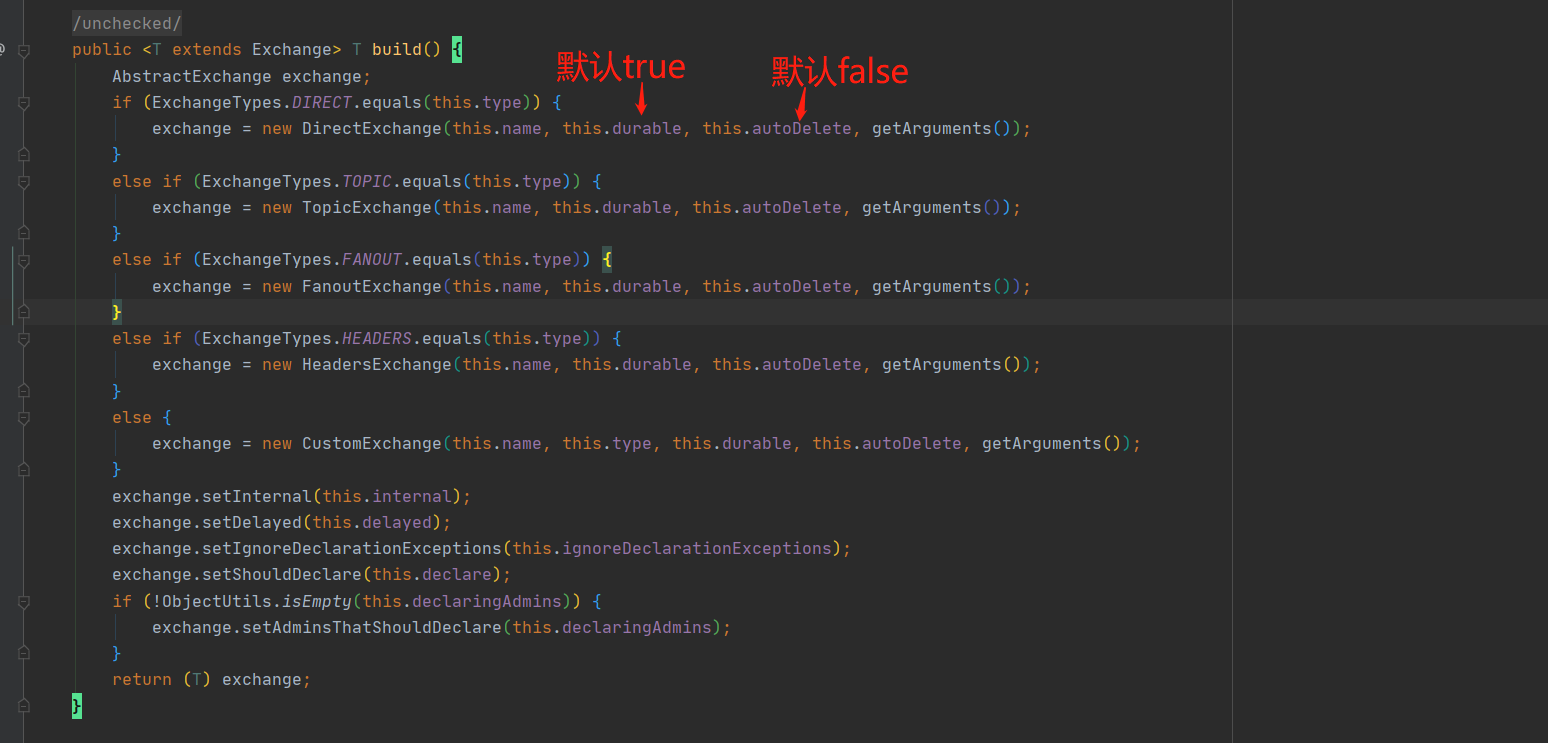The width and height of the screenshot is (1548, 743).
Task: Click the DirectExchange constructor name
Action: point(372,128)
